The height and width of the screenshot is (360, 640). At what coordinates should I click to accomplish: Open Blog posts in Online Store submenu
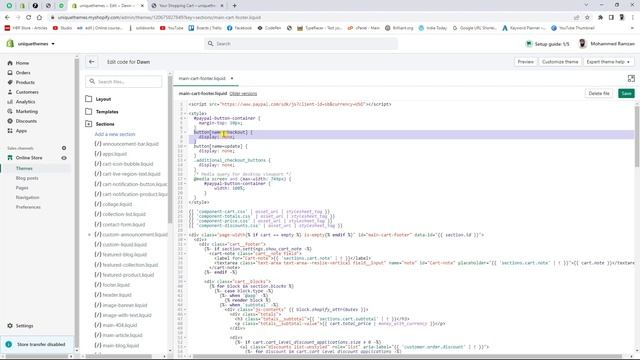coord(27,178)
